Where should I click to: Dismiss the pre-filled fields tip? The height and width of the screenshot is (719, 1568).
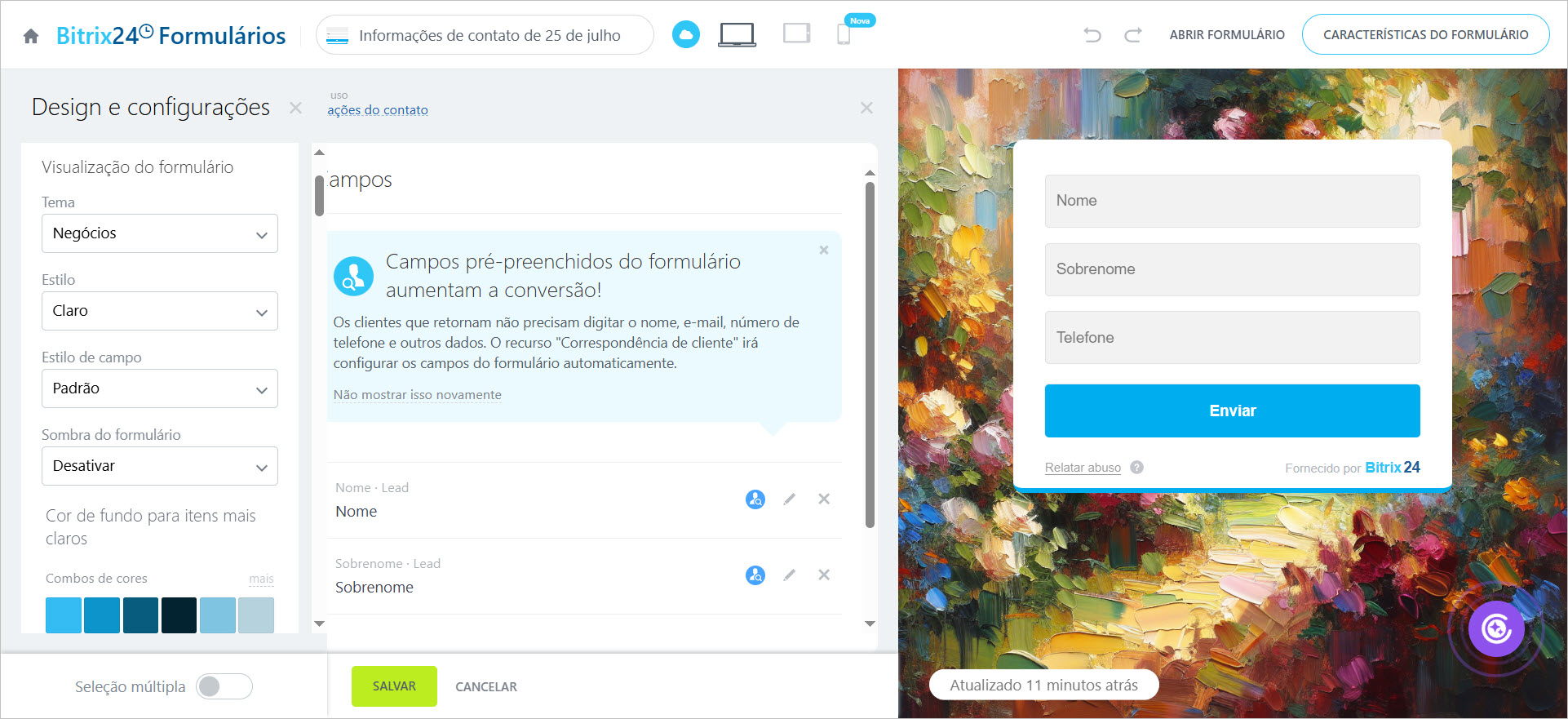[824, 250]
